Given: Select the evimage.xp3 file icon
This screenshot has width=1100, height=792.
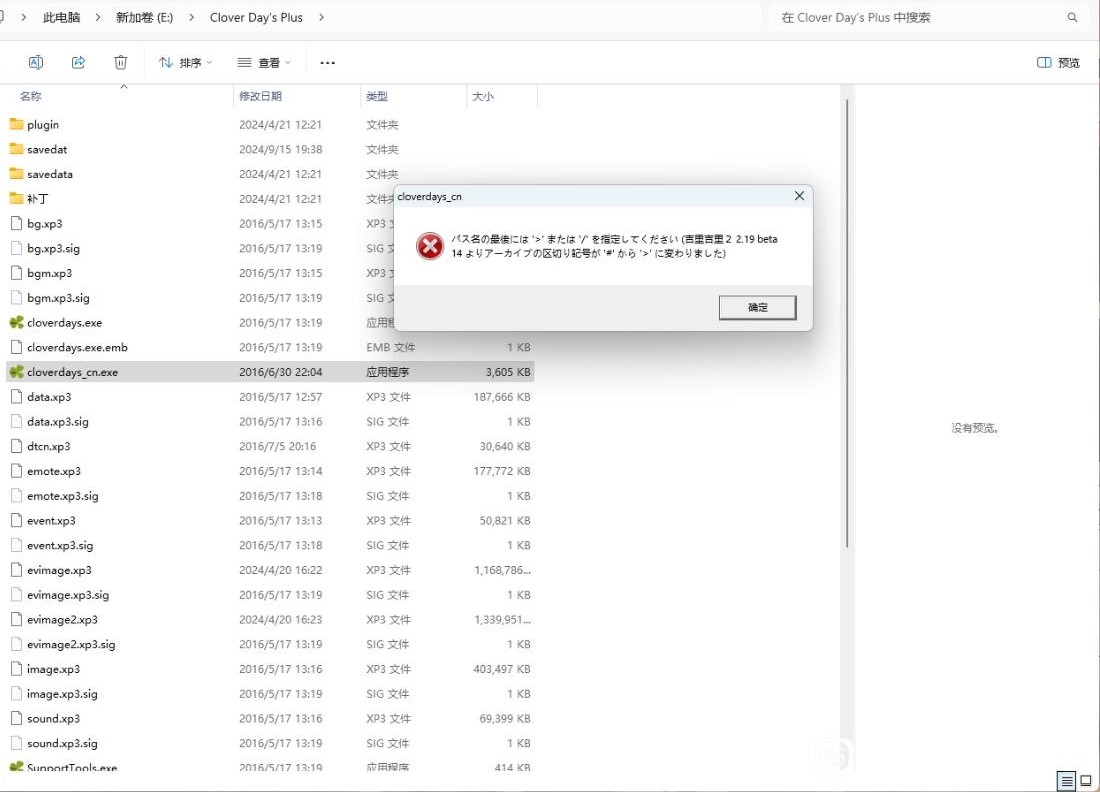Looking at the screenshot, I should coord(16,570).
